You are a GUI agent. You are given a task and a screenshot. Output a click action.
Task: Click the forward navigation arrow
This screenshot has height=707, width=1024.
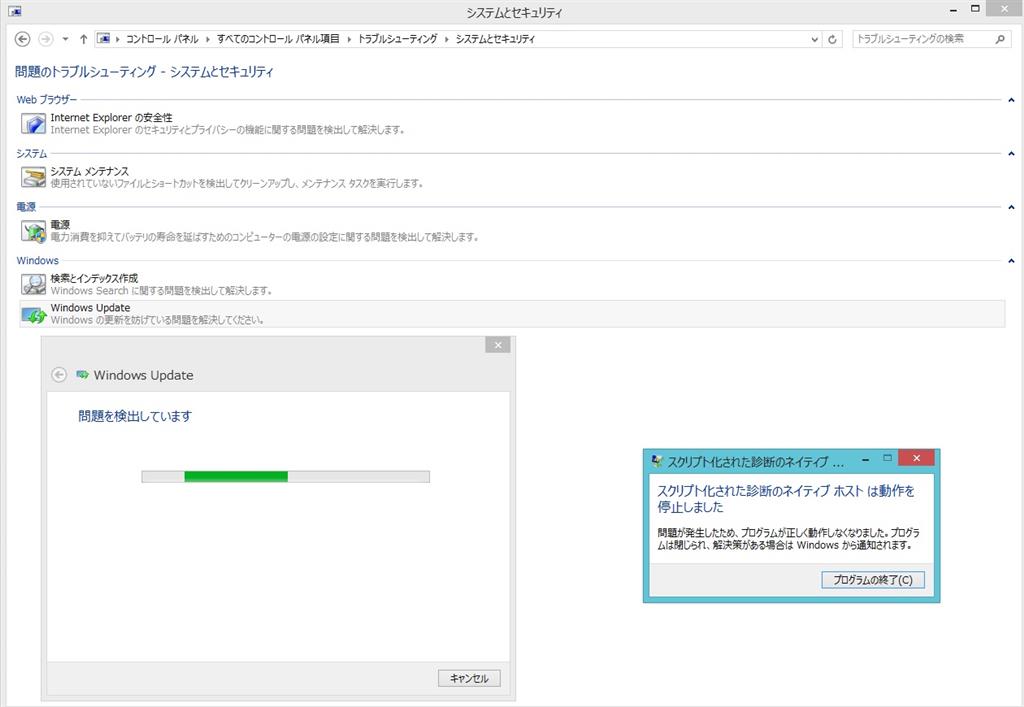(46, 39)
